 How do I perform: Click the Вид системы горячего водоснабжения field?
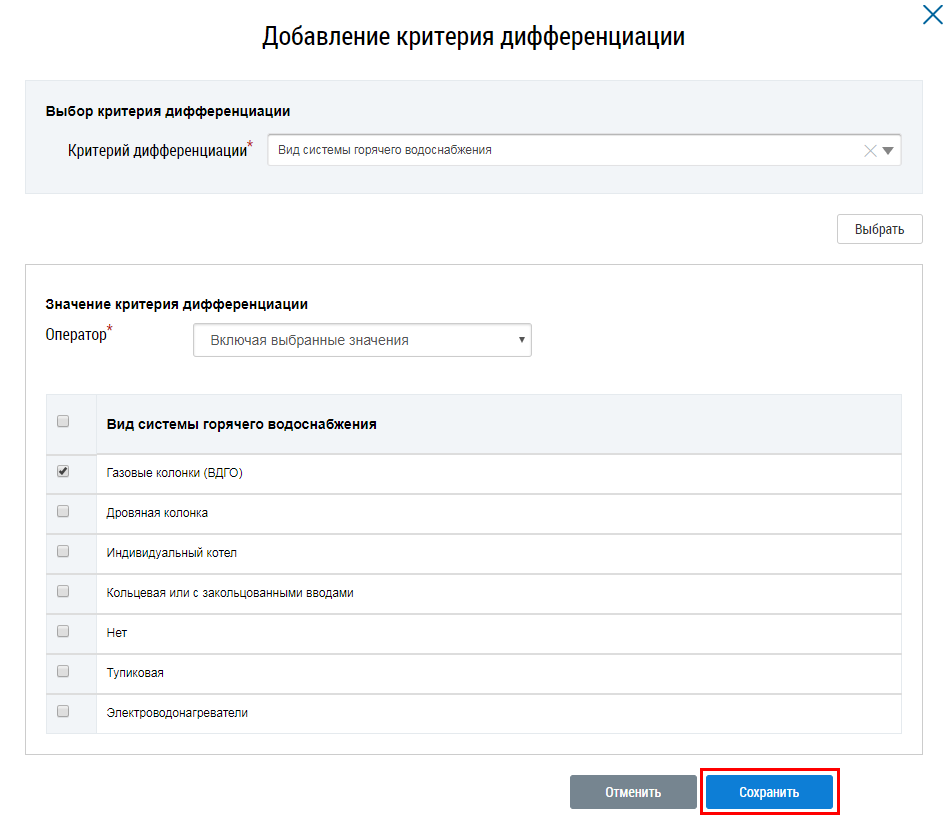point(560,151)
